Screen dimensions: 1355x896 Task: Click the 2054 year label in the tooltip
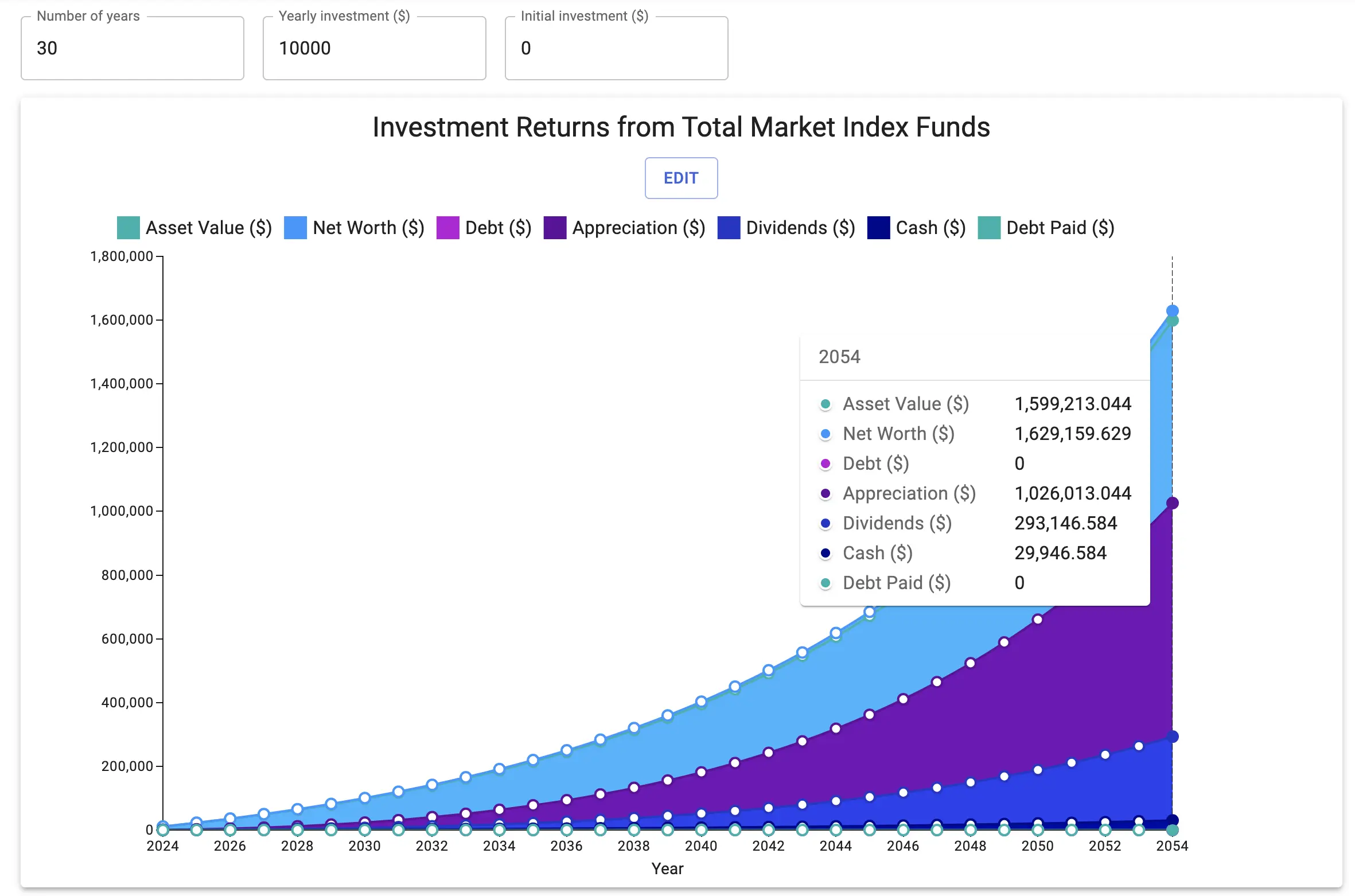[839, 356]
